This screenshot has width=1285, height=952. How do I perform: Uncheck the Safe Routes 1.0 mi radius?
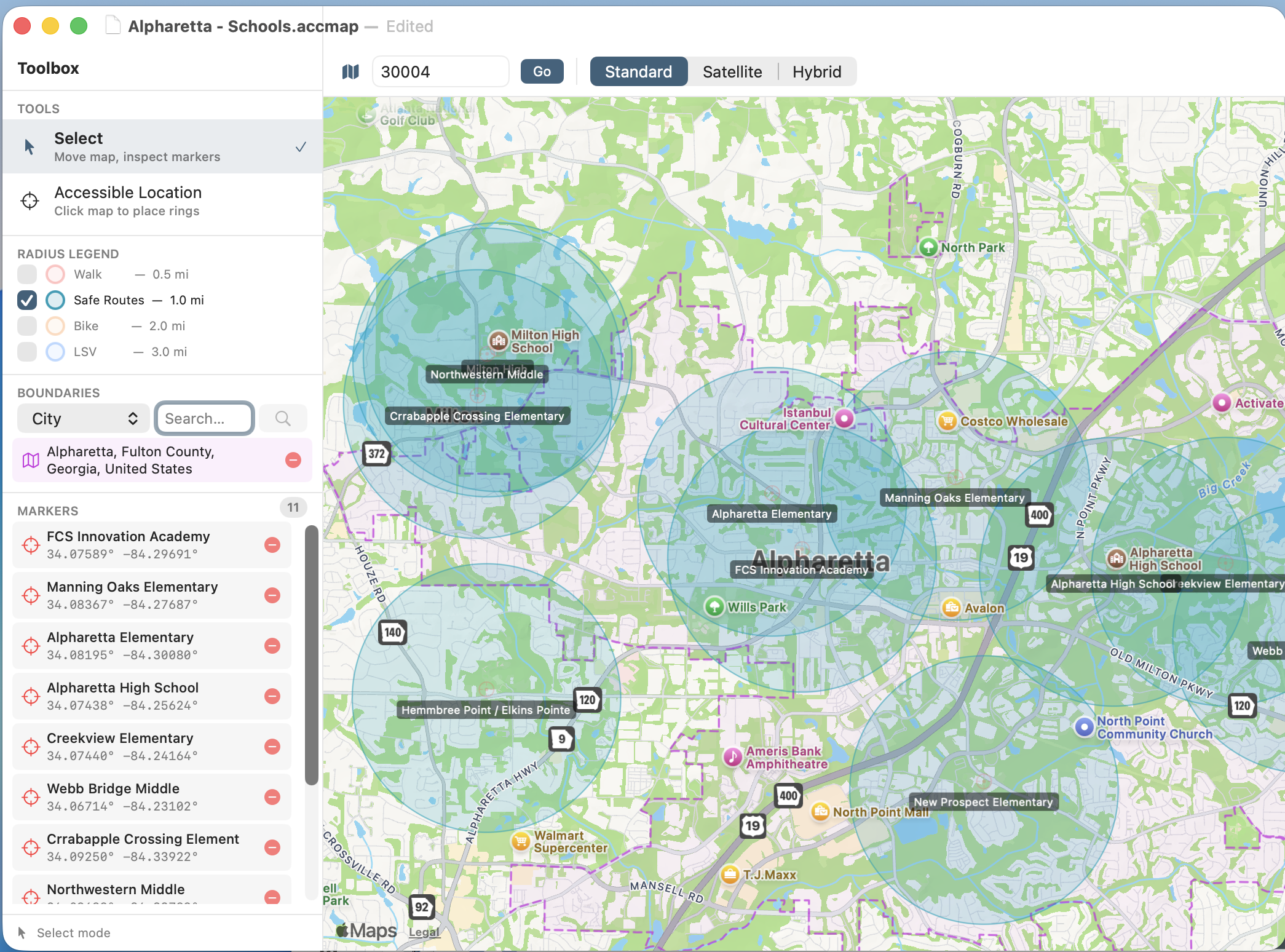click(x=27, y=300)
